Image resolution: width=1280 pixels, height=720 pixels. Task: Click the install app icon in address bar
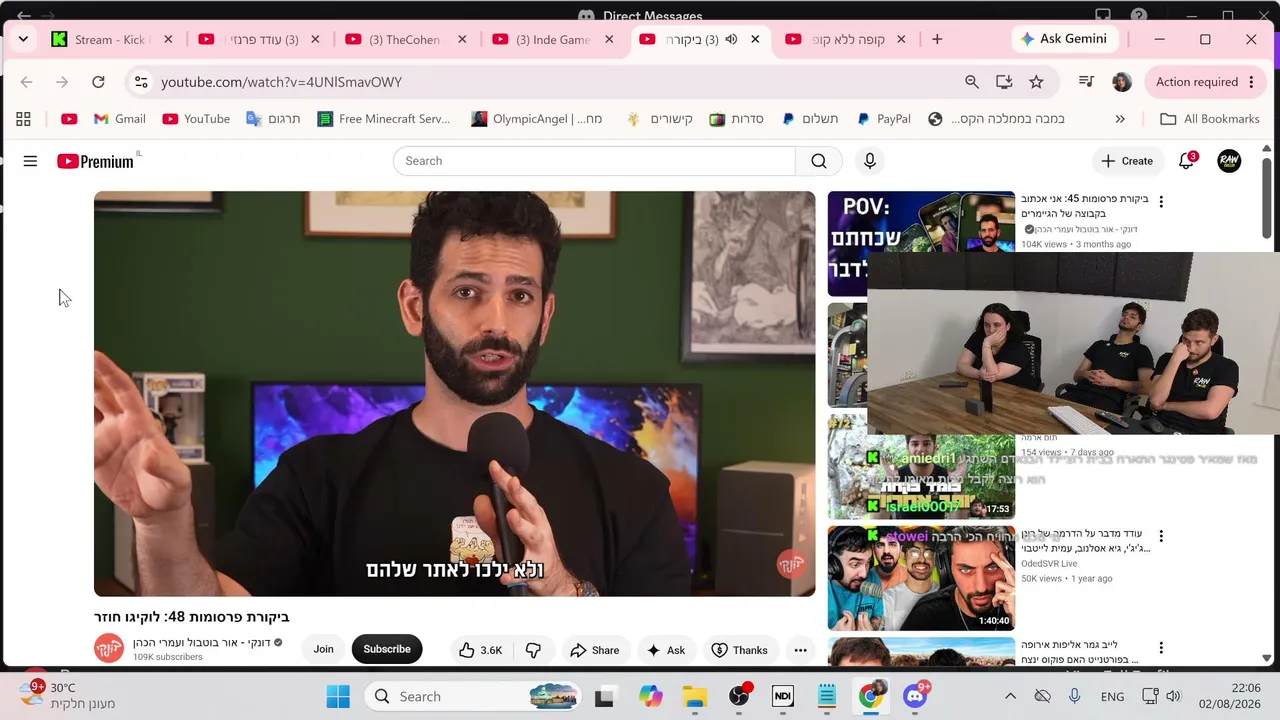[x=1004, y=82]
